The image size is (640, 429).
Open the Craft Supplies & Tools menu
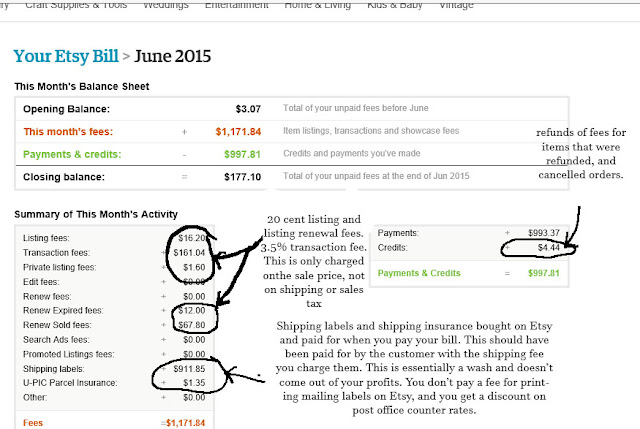tap(76, 5)
